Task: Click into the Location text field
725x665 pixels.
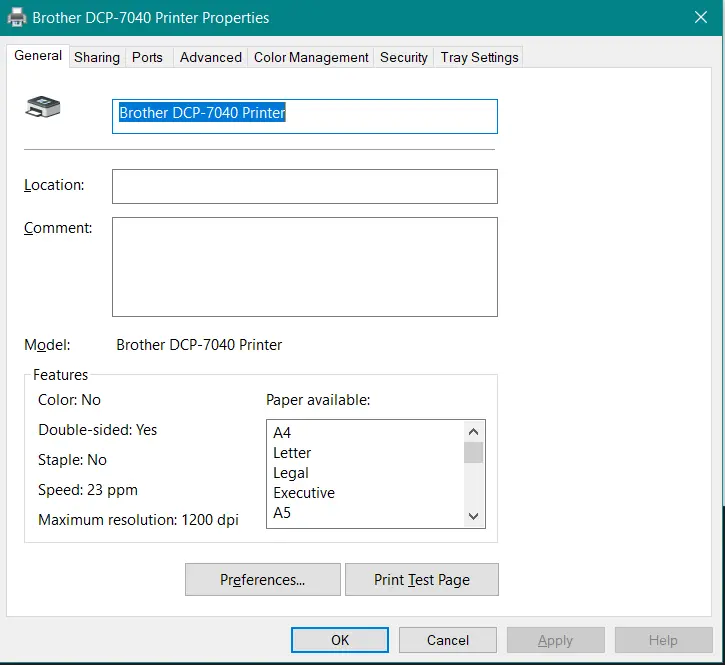Action: click(x=304, y=186)
